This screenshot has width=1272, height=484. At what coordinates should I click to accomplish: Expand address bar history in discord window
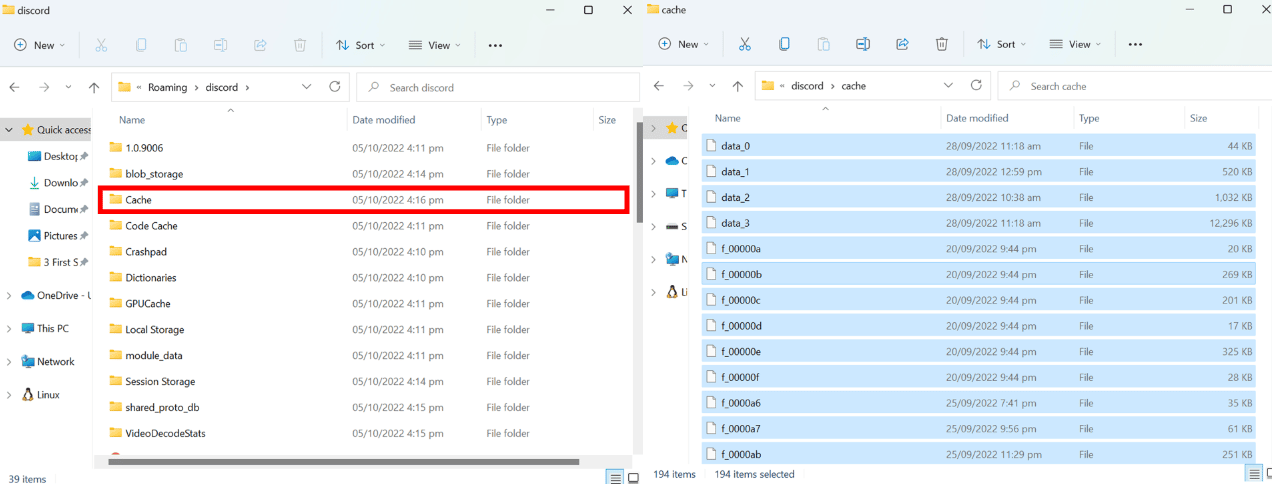coord(306,87)
